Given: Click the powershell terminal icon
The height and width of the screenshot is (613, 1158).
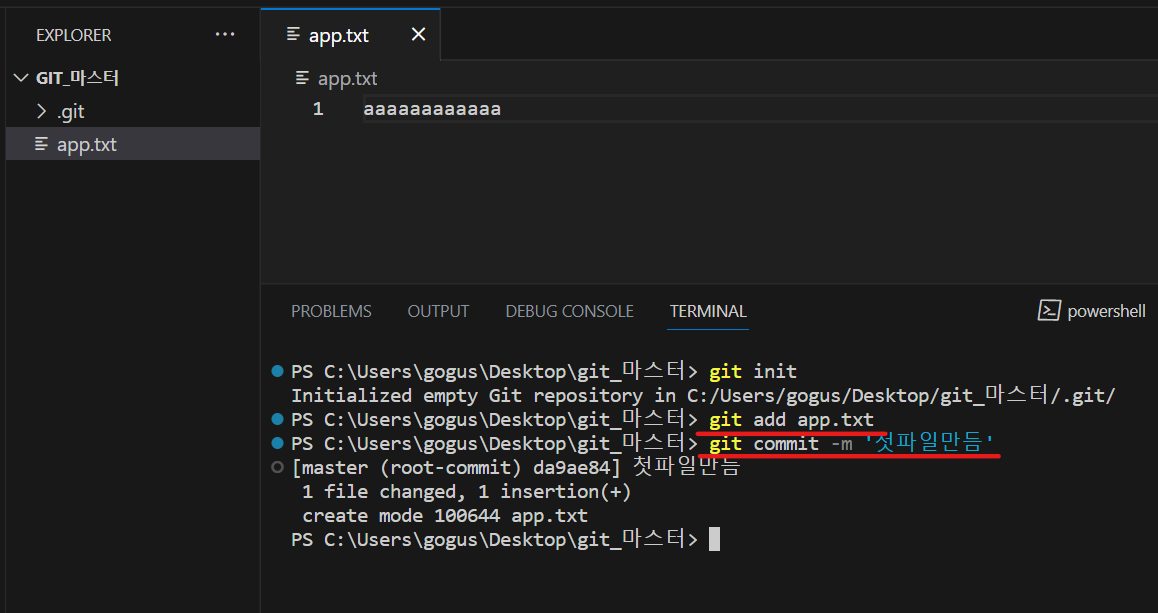Looking at the screenshot, I should 1049,311.
